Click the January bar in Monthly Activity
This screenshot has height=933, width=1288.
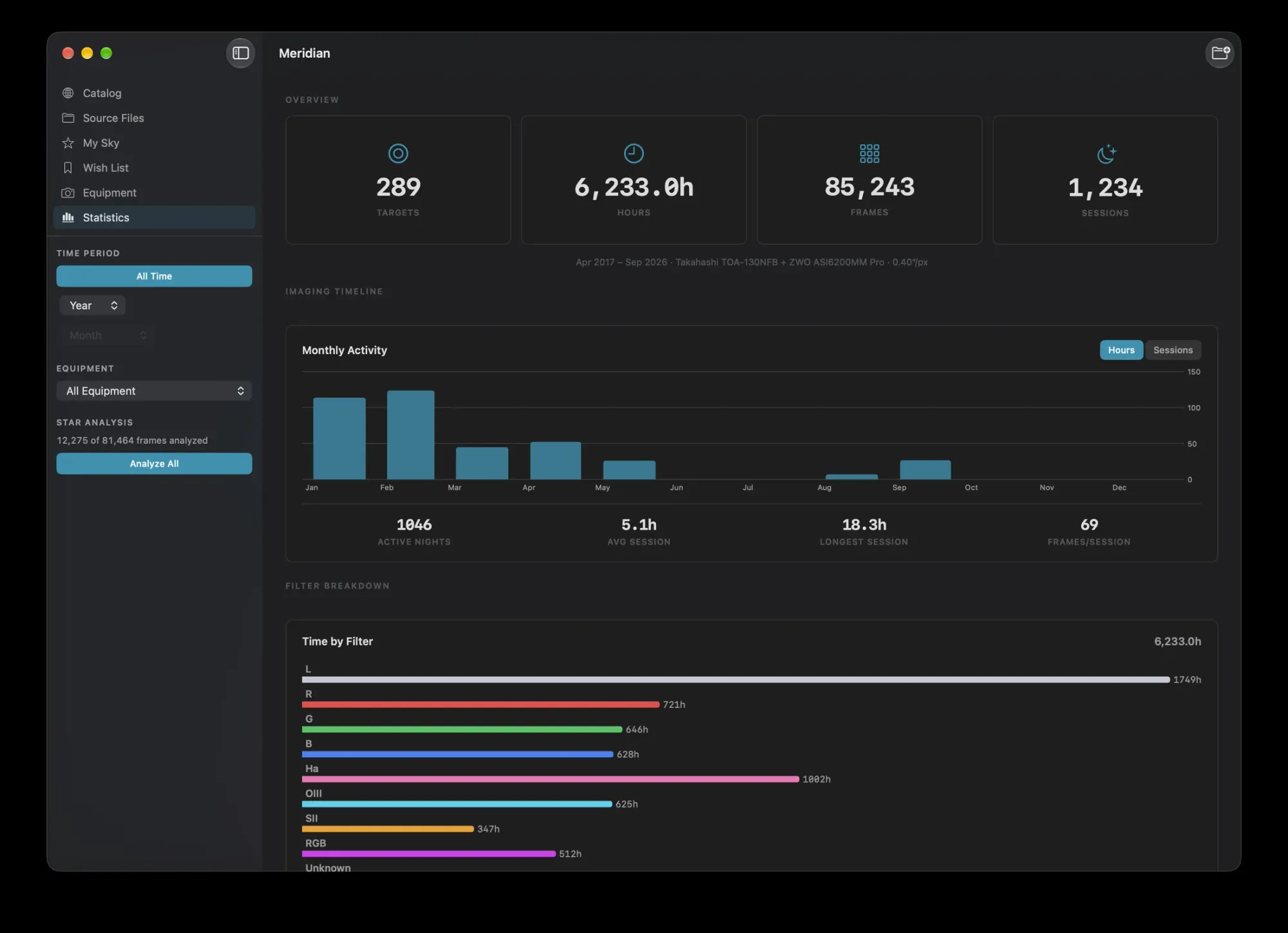click(339, 438)
